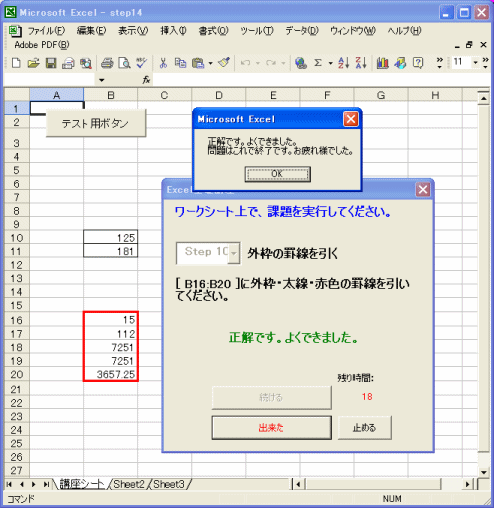
Task: Click the Format Painter brush icon
Action: coord(224,63)
